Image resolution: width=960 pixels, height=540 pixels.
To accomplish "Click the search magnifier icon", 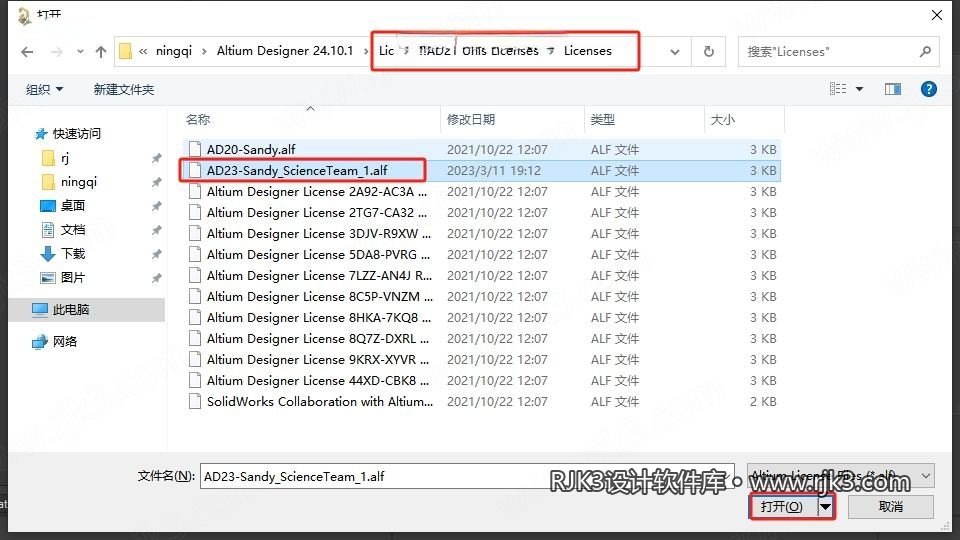I will coord(925,52).
